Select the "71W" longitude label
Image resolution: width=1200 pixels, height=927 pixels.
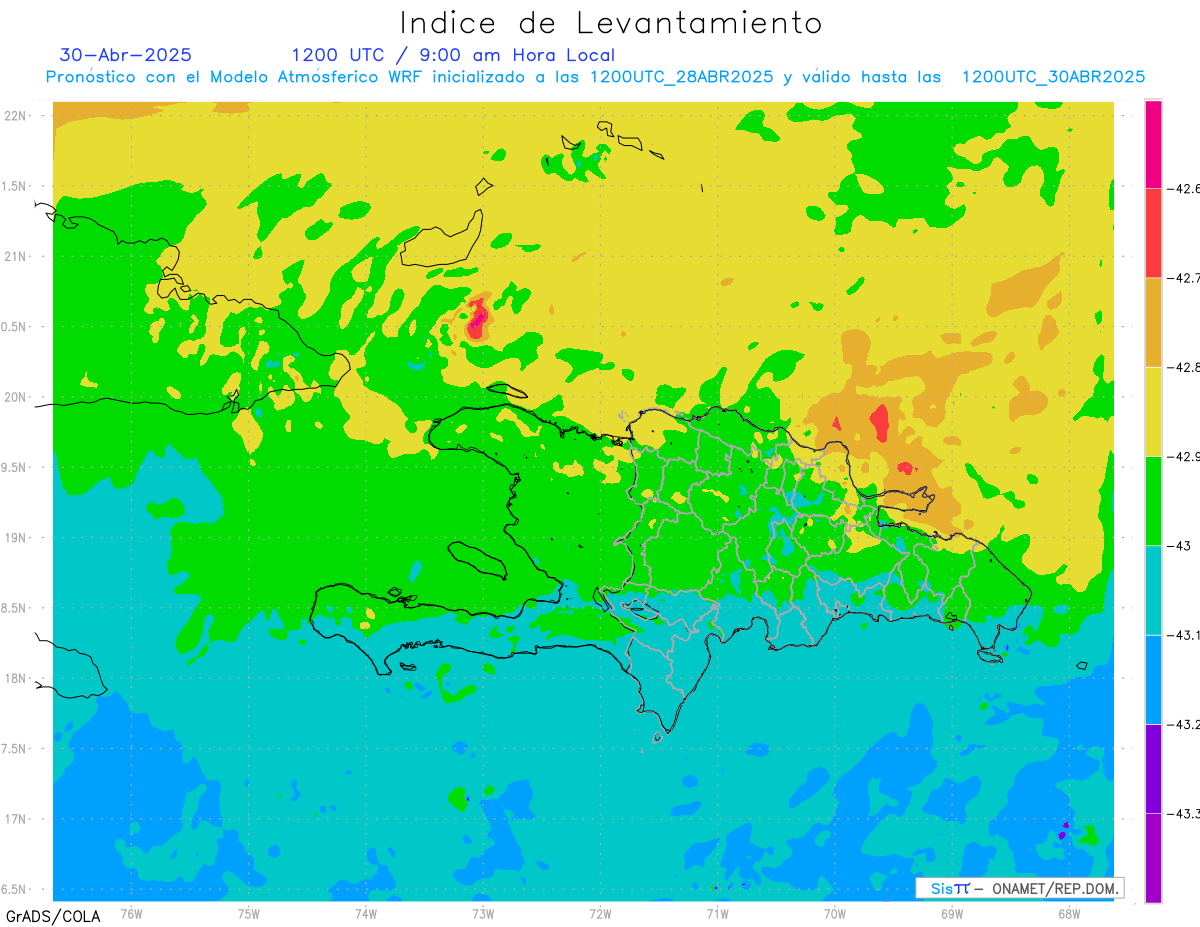click(x=717, y=914)
